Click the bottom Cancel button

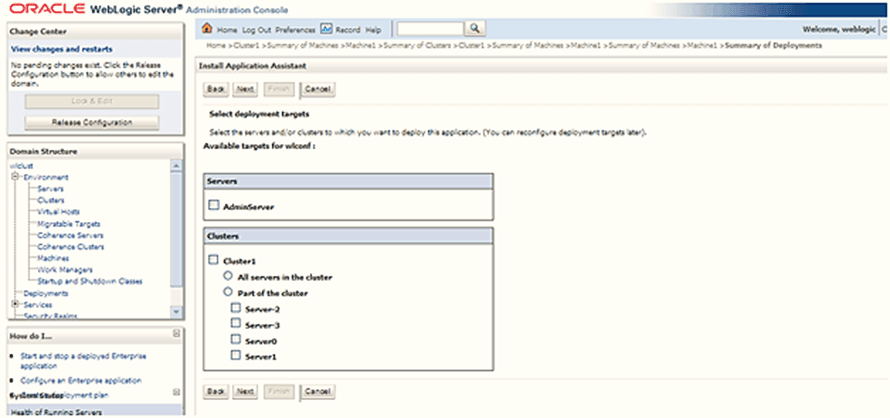tap(318, 391)
